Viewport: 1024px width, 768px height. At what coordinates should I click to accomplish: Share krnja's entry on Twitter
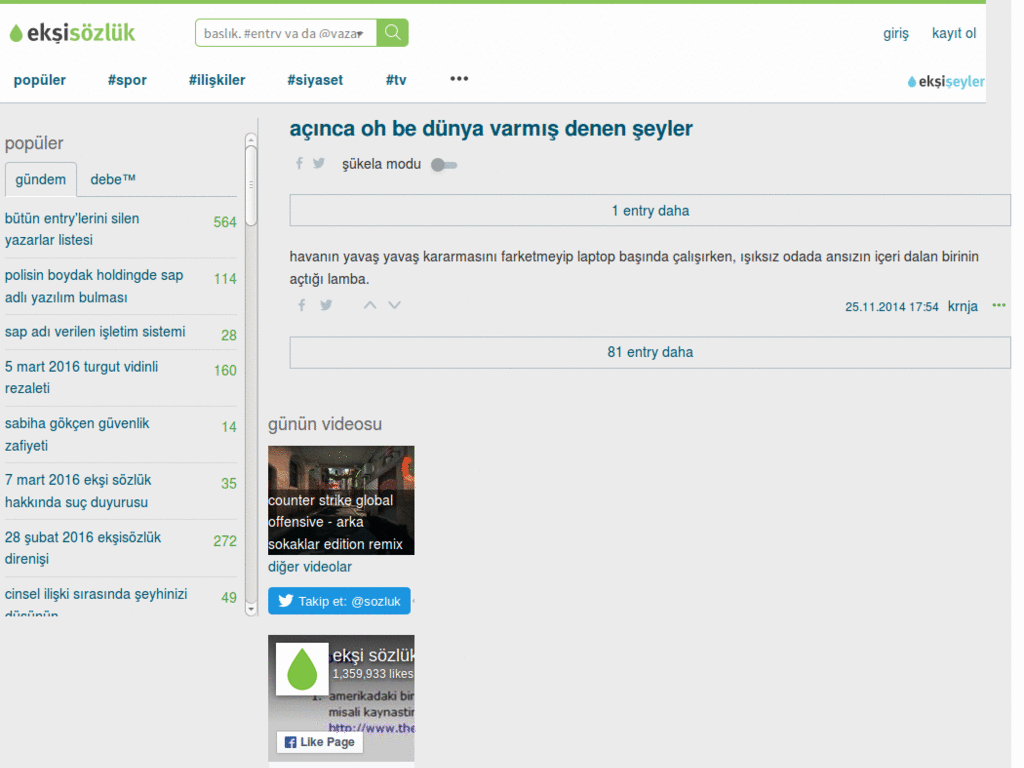click(x=327, y=305)
